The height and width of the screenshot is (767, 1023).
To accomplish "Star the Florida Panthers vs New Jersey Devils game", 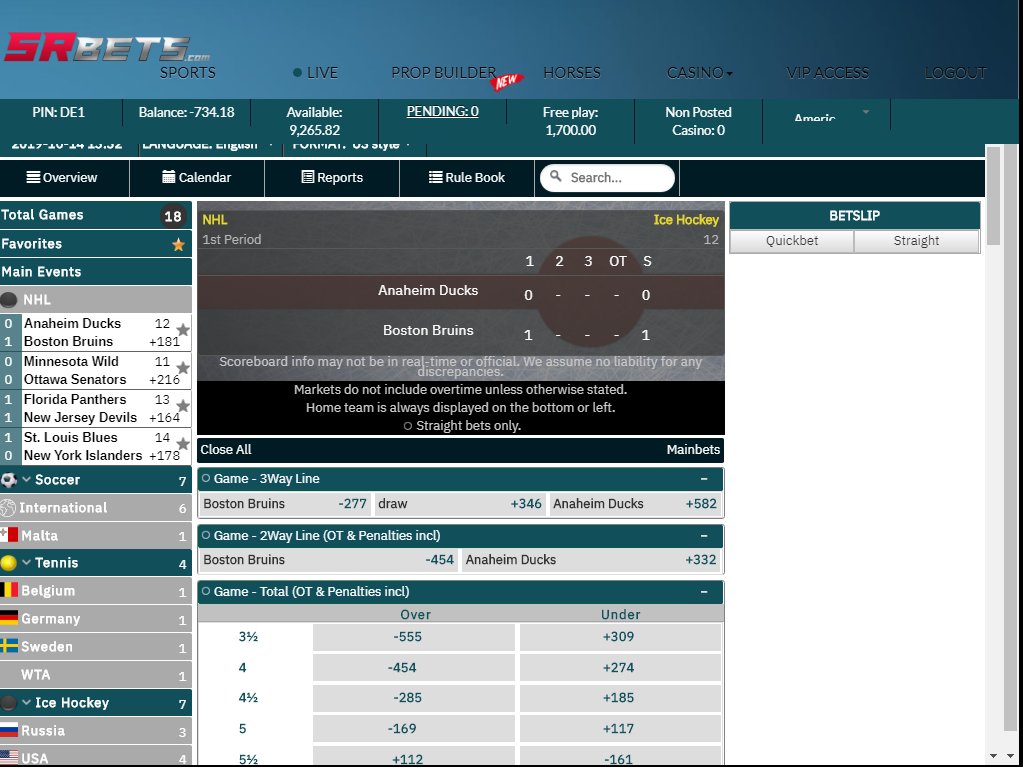I will [183, 406].
